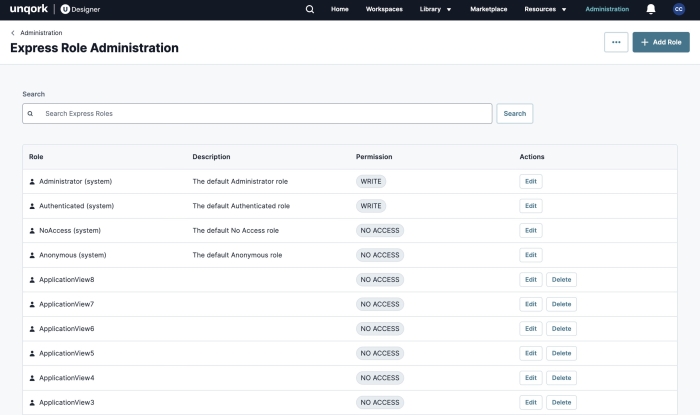The image size is (700, 415).
Task: Open Administration in top navigation
Action: point(607,9)
